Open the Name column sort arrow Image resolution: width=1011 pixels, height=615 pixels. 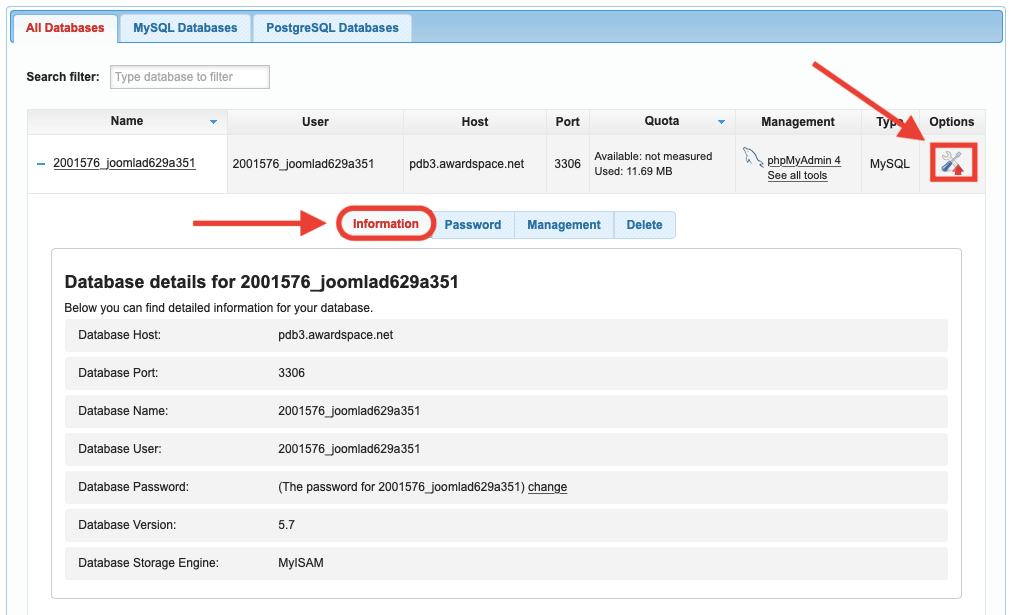point(213,122)
